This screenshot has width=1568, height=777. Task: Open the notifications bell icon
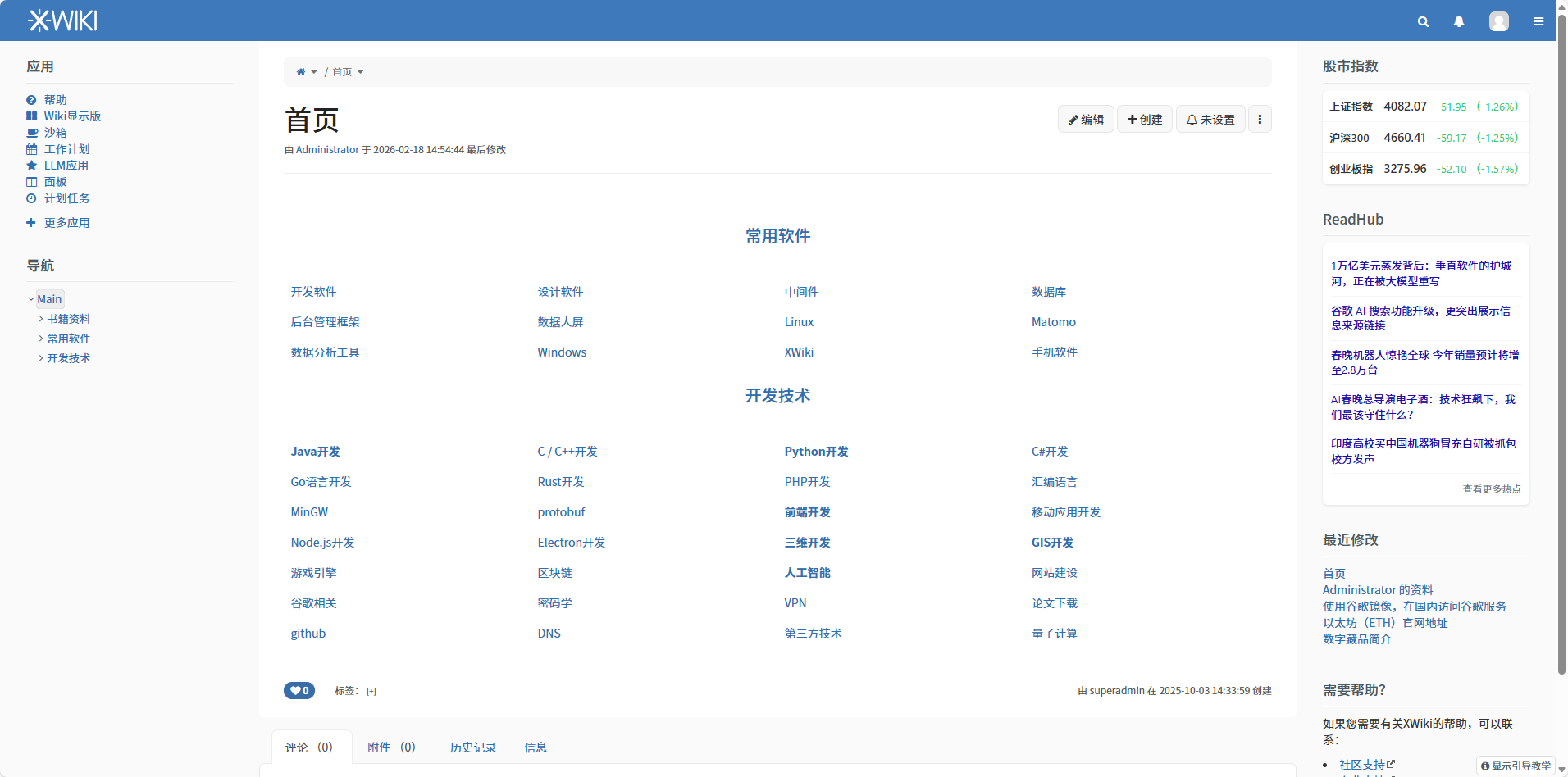tap(1459, 22)
